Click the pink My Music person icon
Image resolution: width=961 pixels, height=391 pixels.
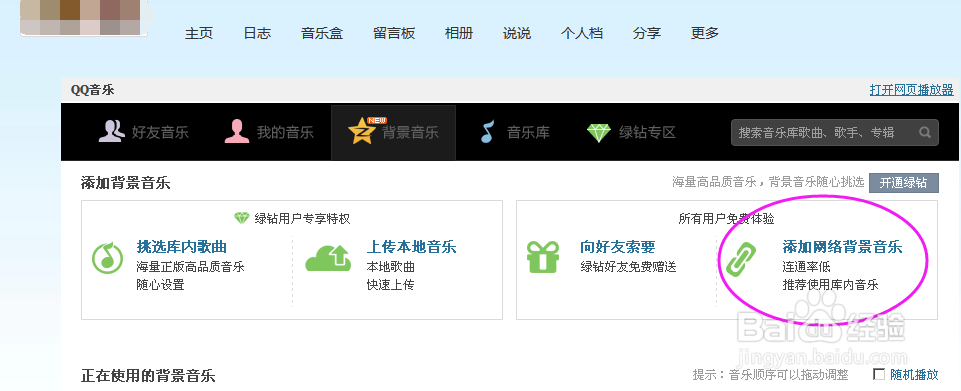pyautogui.click(x=237, y=131)
